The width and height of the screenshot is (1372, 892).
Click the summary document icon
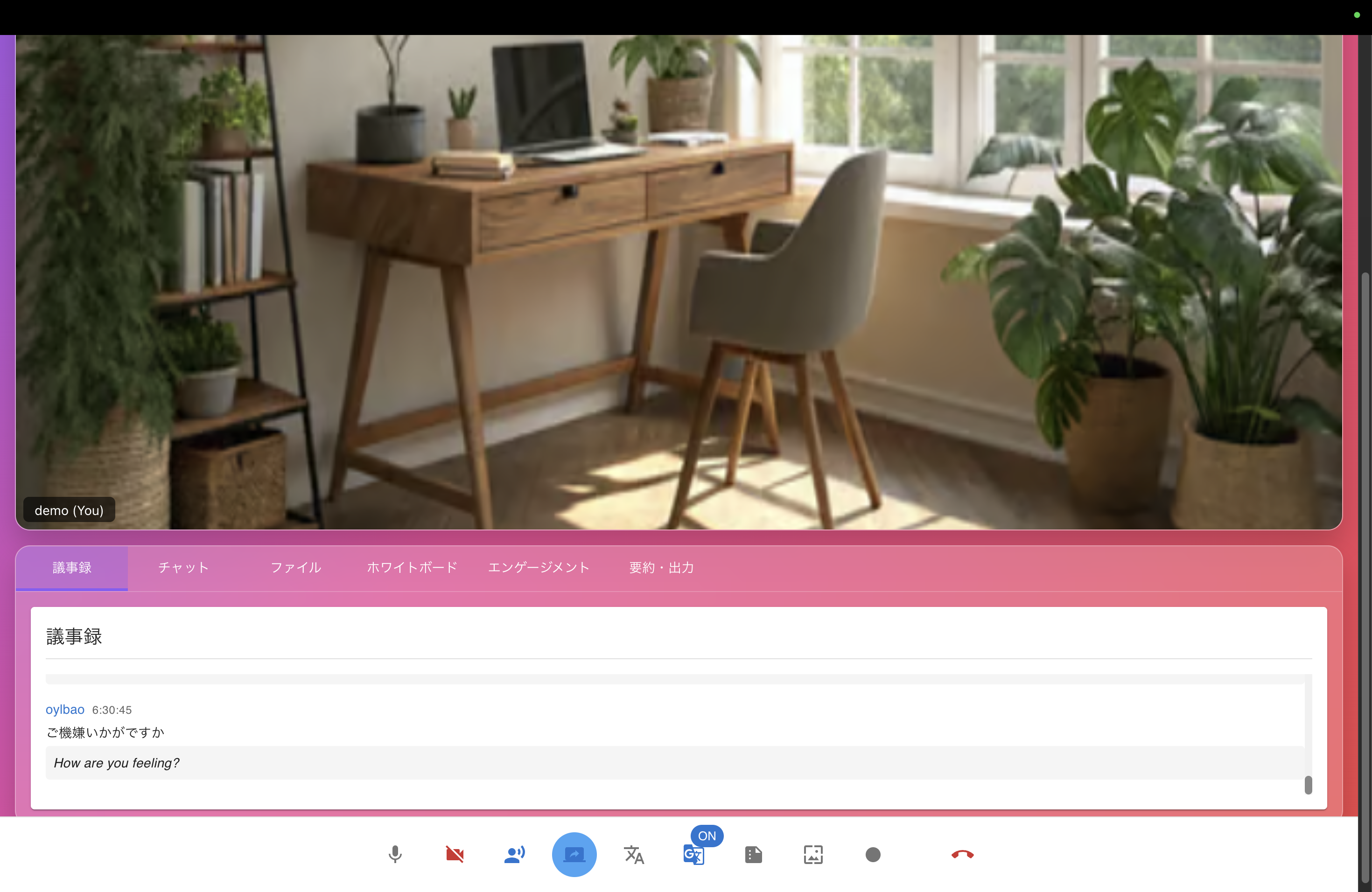[x=754, y=854]
